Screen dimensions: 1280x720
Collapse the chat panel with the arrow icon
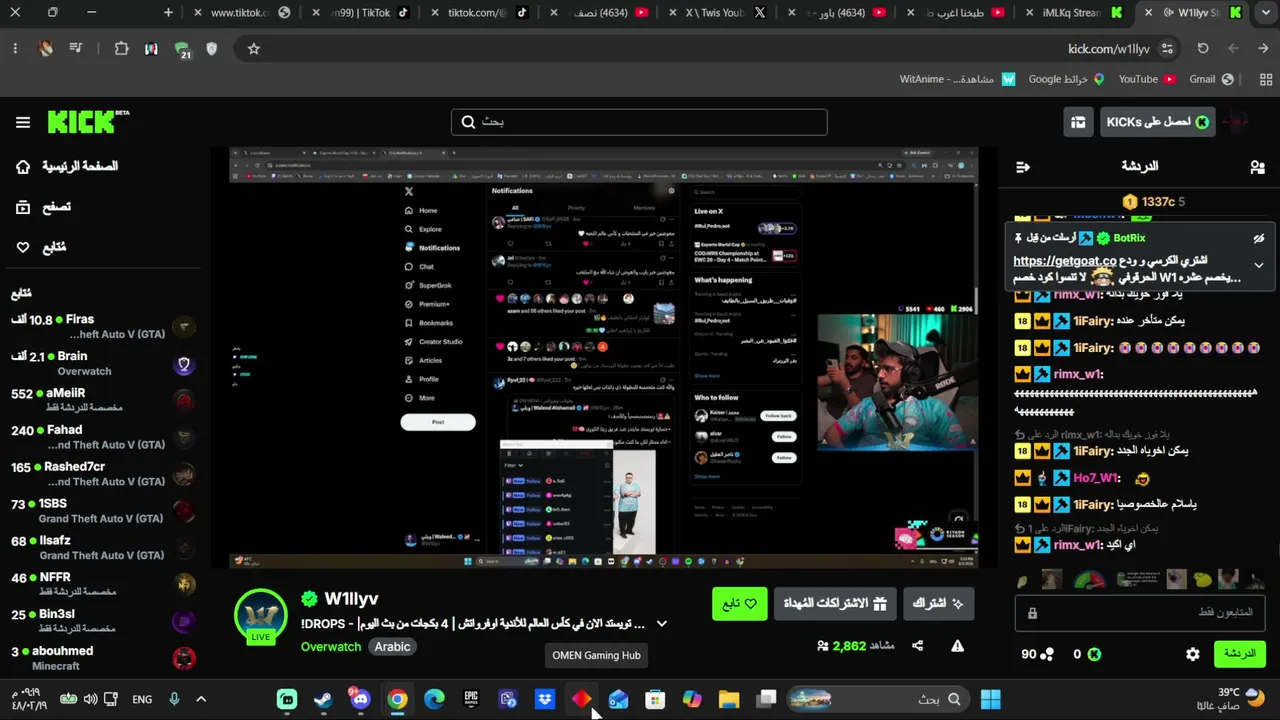(x=1022, y=167)
